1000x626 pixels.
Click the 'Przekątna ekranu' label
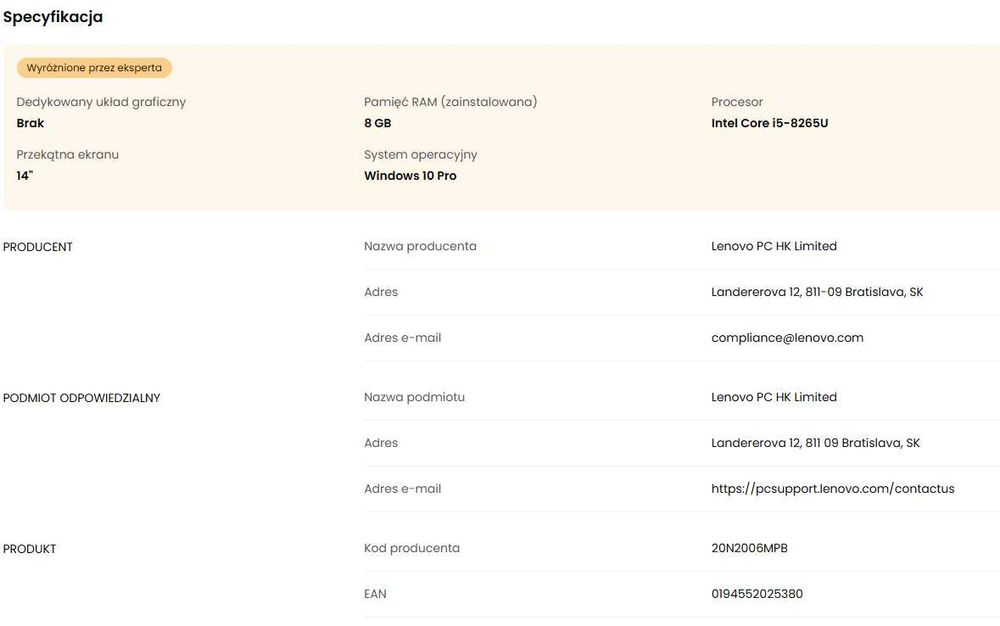tap(68, 154)
